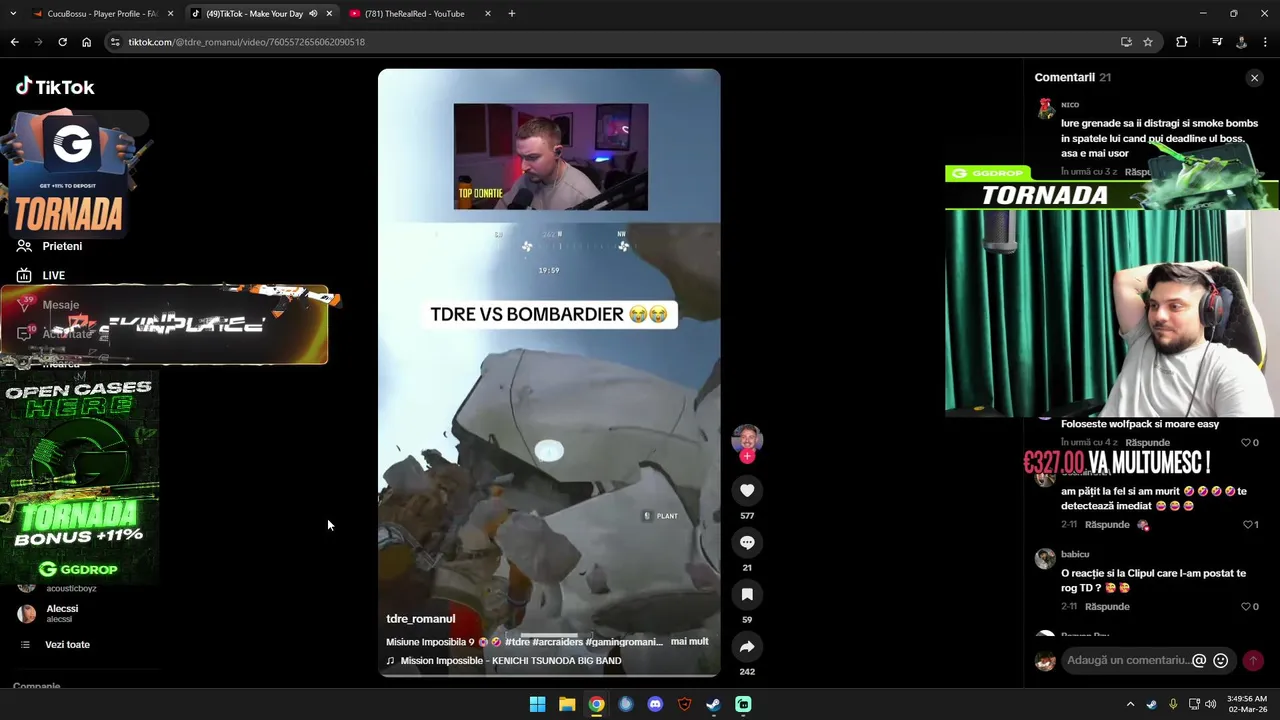Open the taskbar volume control
This screenshot has height=720, width=1280.
click(x=1211, y=704)
